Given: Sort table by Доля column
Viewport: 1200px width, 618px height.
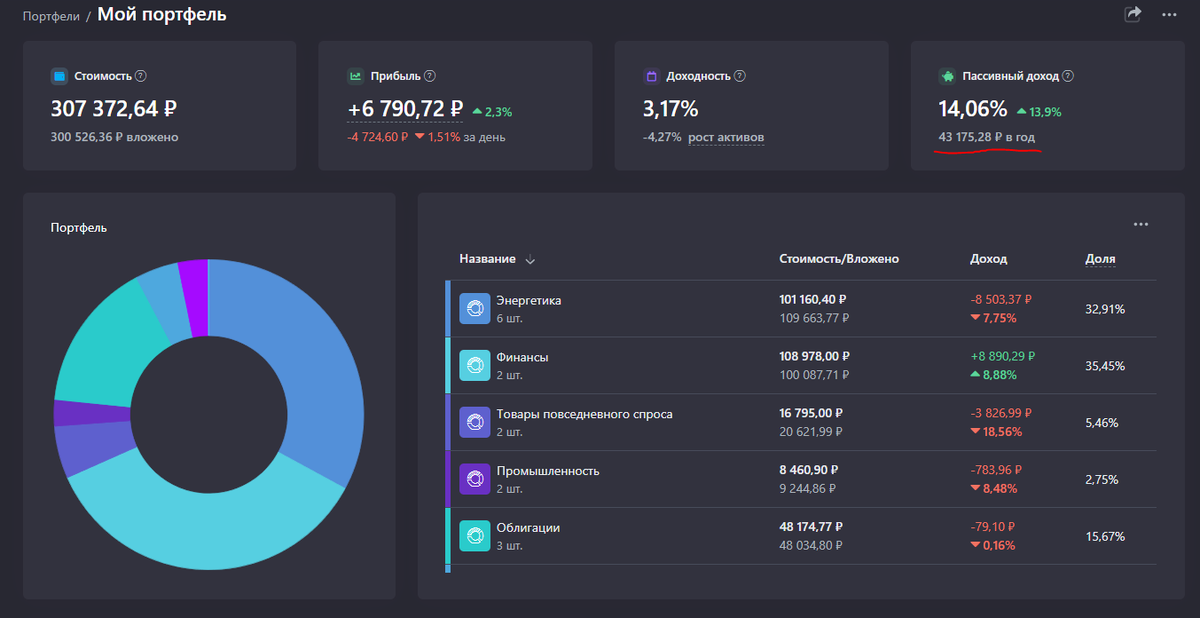Looking at the screenshot, I should pyautogui.click(x=1100, y=259).
